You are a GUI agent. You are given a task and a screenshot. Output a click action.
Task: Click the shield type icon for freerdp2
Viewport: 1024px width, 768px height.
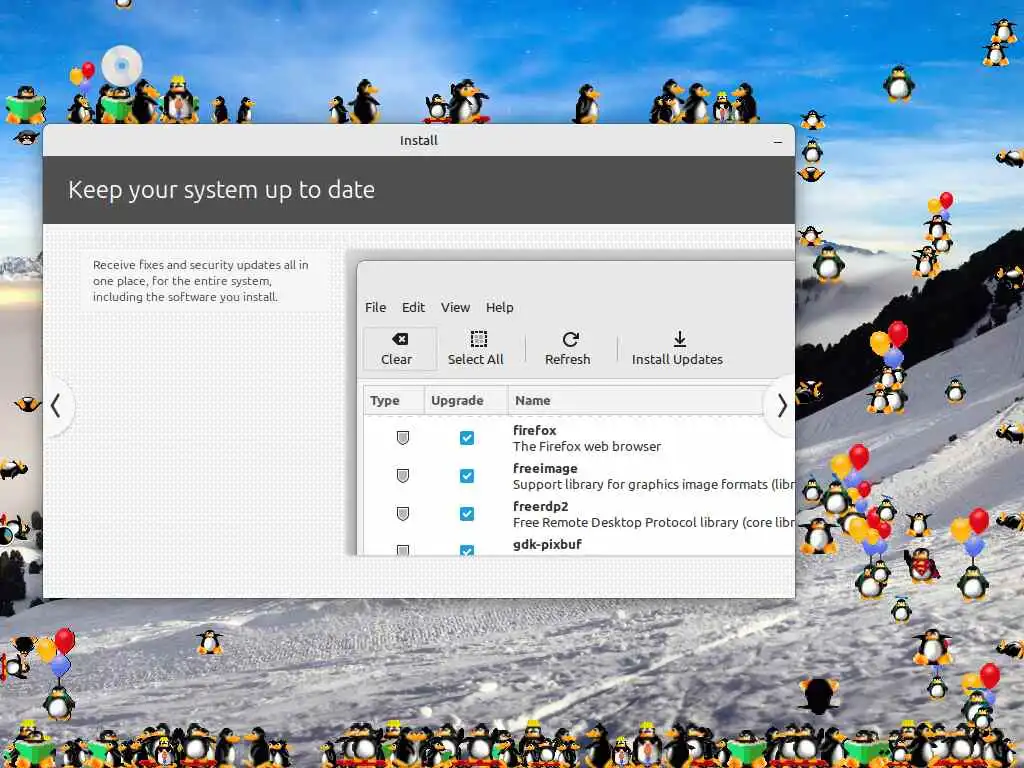point(403,513)
